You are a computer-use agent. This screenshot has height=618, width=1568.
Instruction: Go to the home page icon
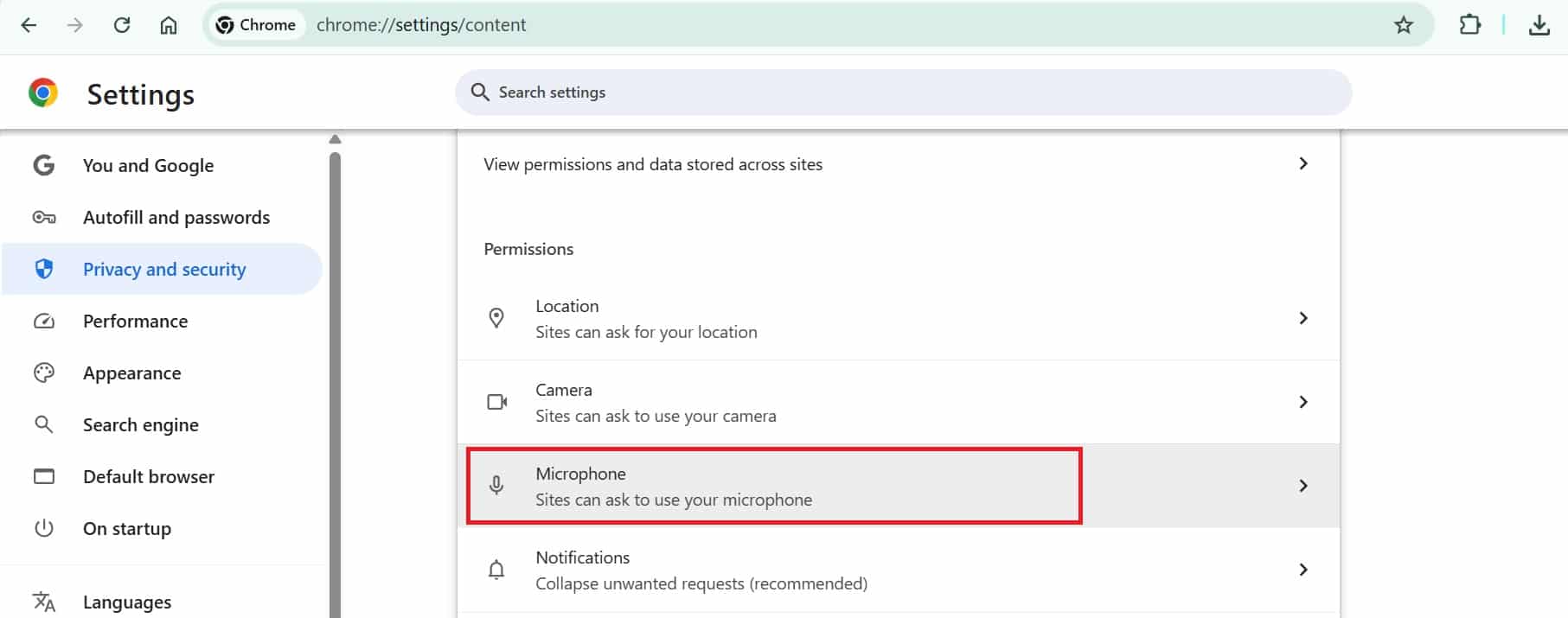tap(169, 25)
